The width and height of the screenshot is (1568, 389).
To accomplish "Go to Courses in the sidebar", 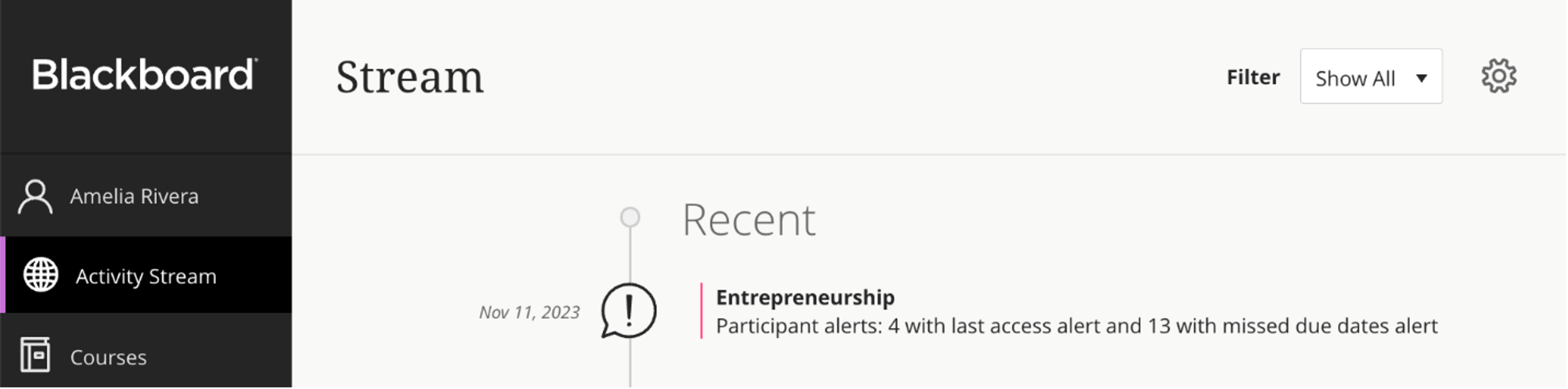I will coord(108,357).
